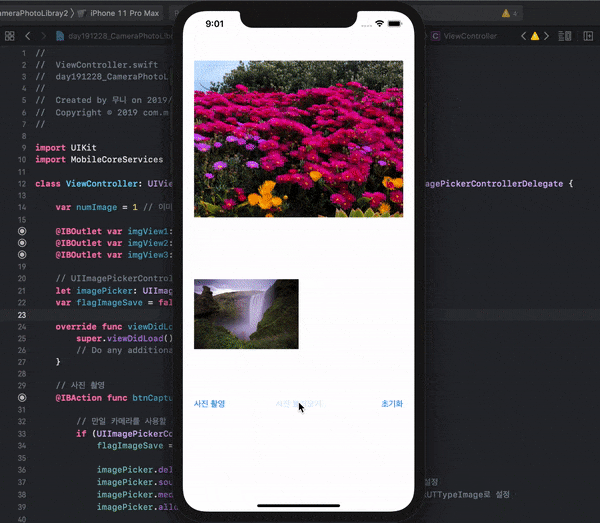The width and height of the screenshot is (600, 523).
Task: Click the '// 사진 촬영' comment line
Action: click(80, 385)
